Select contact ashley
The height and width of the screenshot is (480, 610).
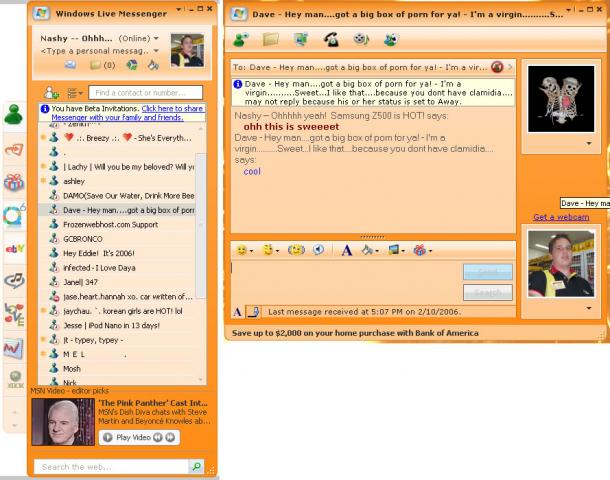point(117,181)
